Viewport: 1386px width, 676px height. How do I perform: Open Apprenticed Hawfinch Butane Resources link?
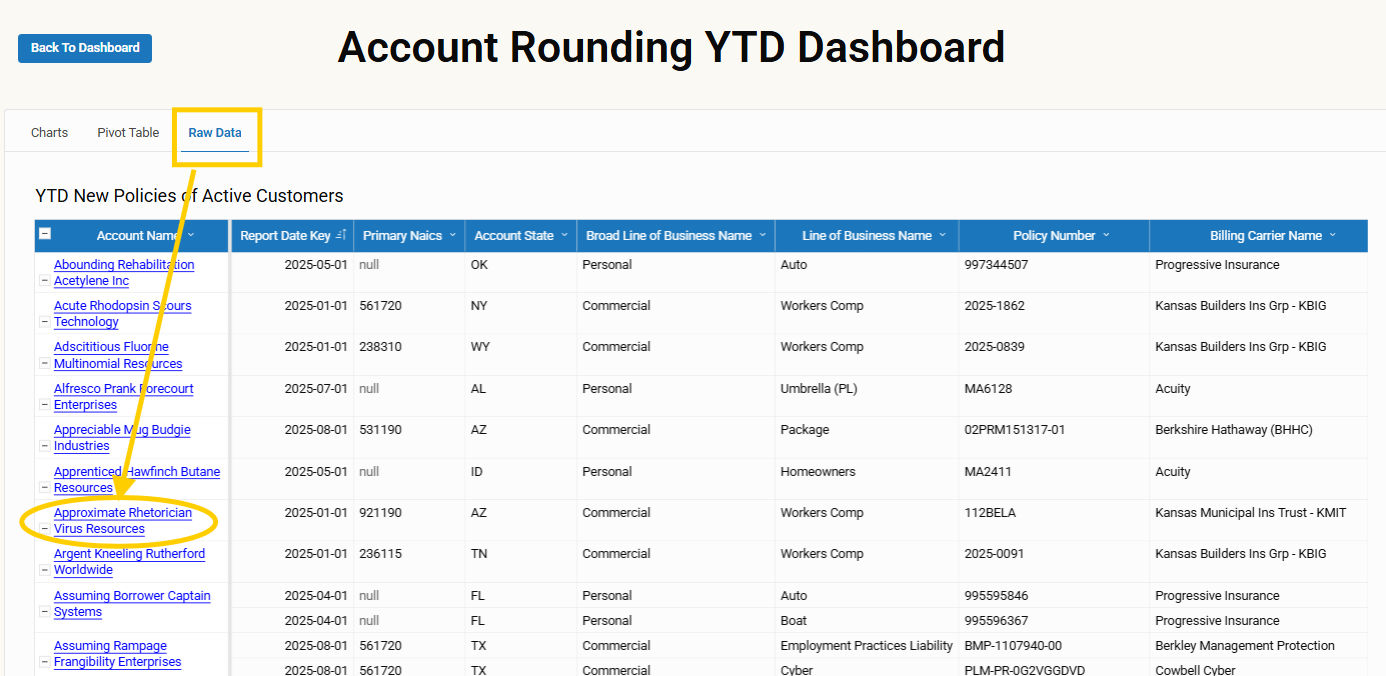click(137, 480)
